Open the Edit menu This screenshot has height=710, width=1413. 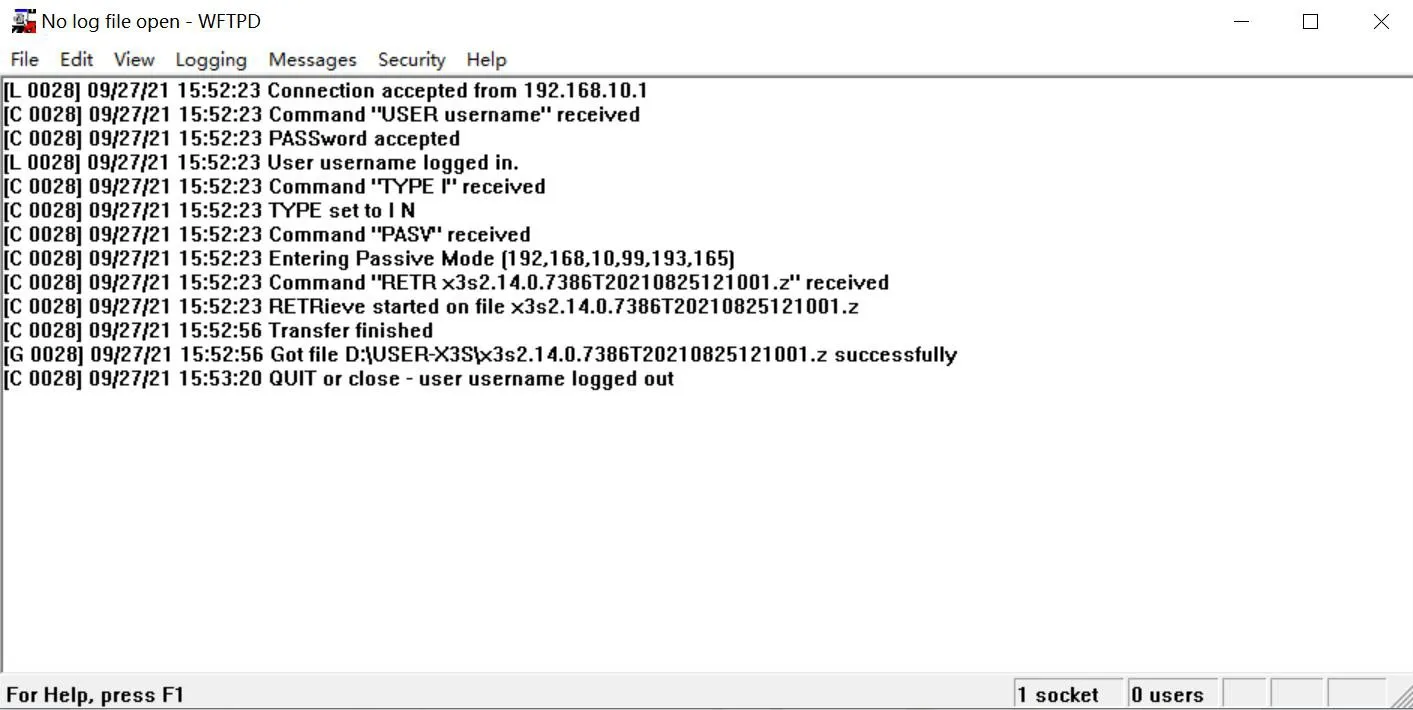pos(75,60)
